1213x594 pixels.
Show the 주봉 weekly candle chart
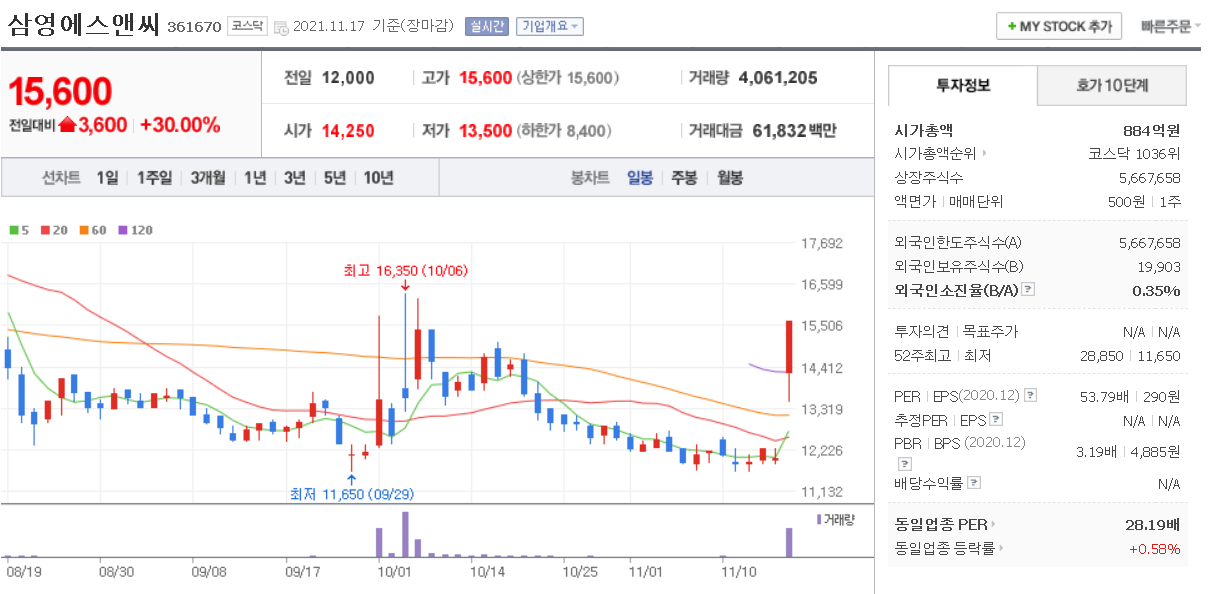click(x=684, y=178)
